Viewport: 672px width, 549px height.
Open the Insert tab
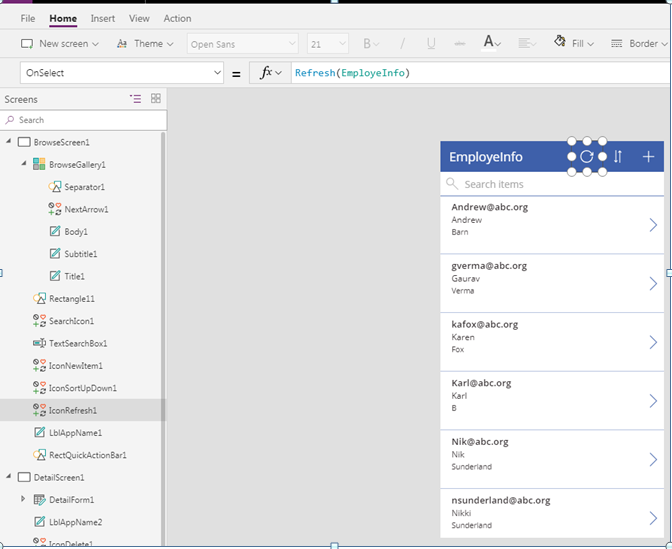point(103,18)
